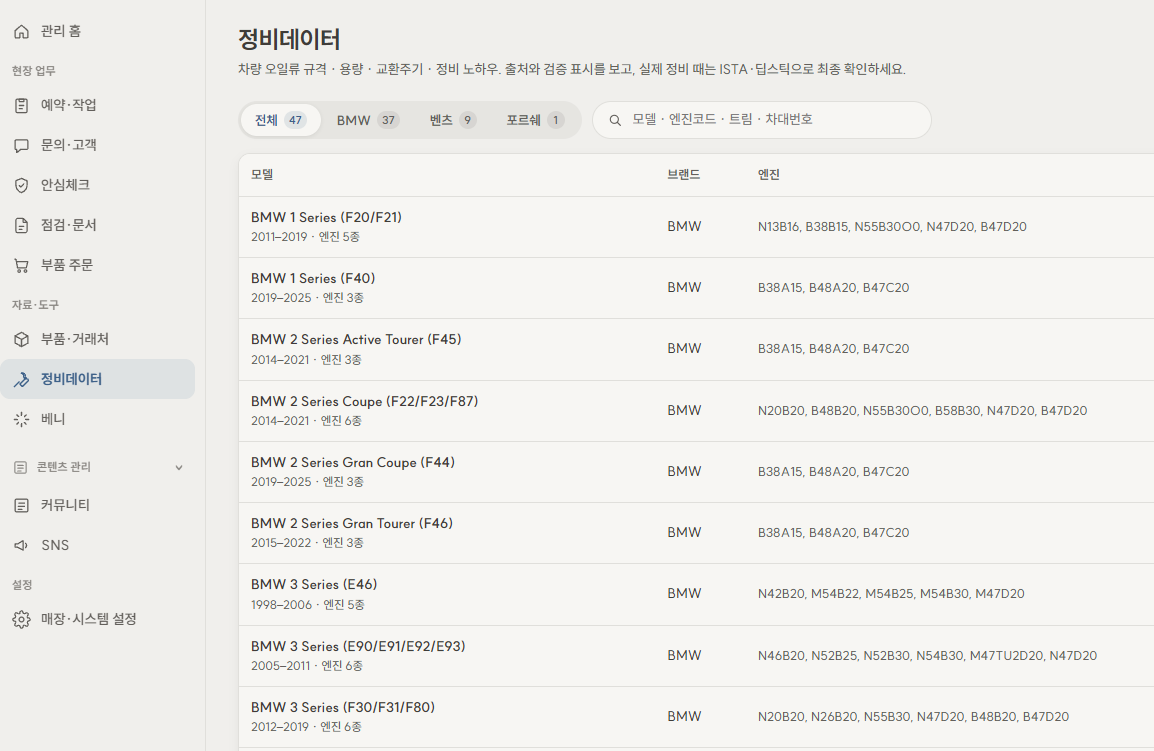This screenshot has height=751, width=1154.
Task: Click the sparkle icon for 베니
Action: [x=21, y=419]
